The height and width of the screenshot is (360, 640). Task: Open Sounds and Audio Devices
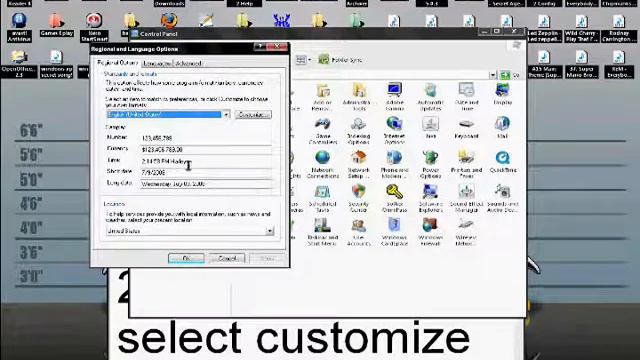pos(502,198)
